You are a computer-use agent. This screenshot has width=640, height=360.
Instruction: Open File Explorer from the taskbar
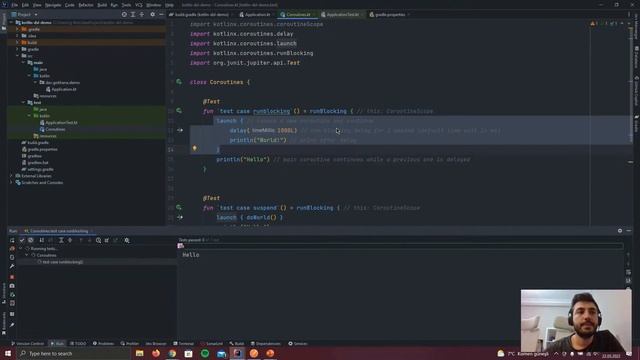[x=140, y=353]
